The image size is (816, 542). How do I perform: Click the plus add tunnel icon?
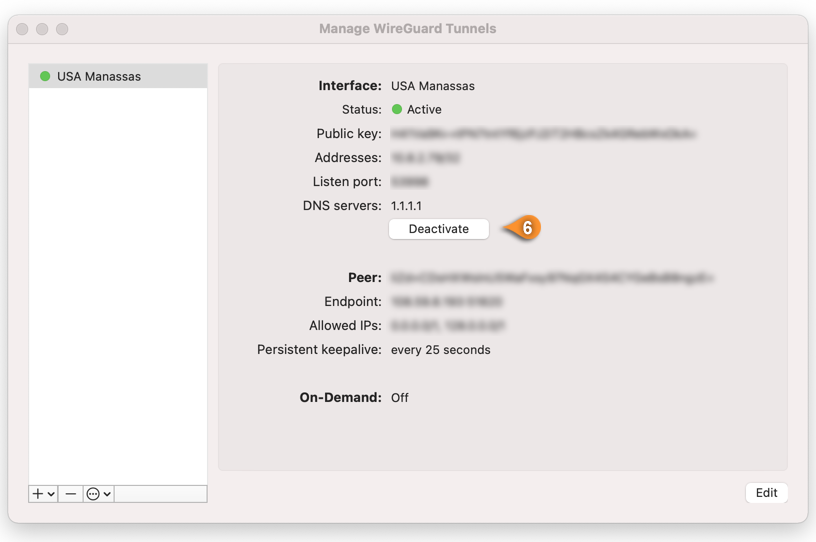38,494
